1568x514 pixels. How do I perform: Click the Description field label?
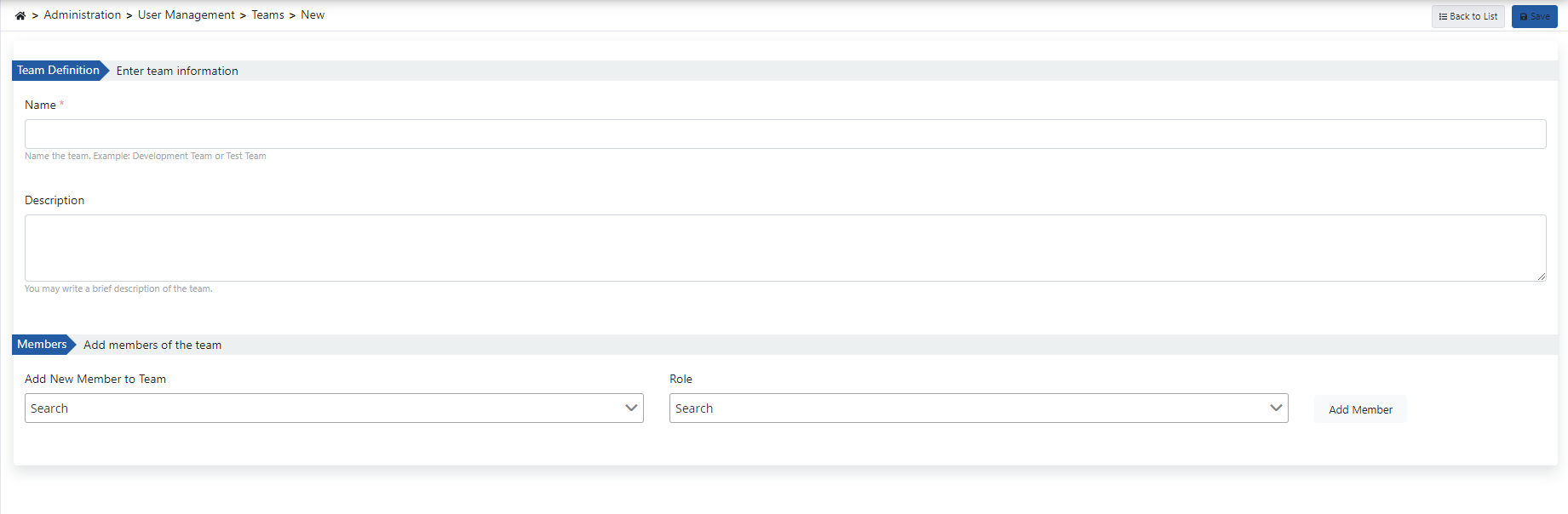pyautogui.click(x=55, y=201)
